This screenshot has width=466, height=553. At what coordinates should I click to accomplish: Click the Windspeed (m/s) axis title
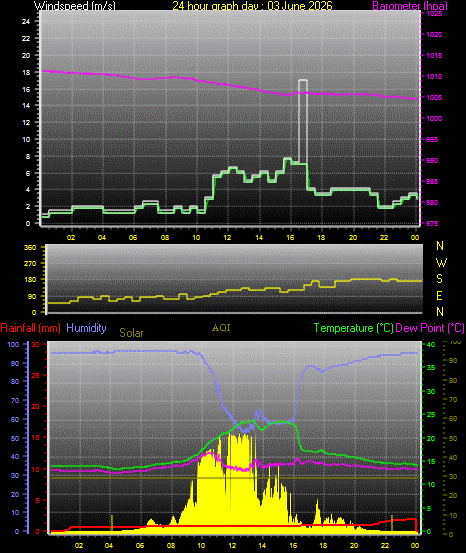pos(74,6)
